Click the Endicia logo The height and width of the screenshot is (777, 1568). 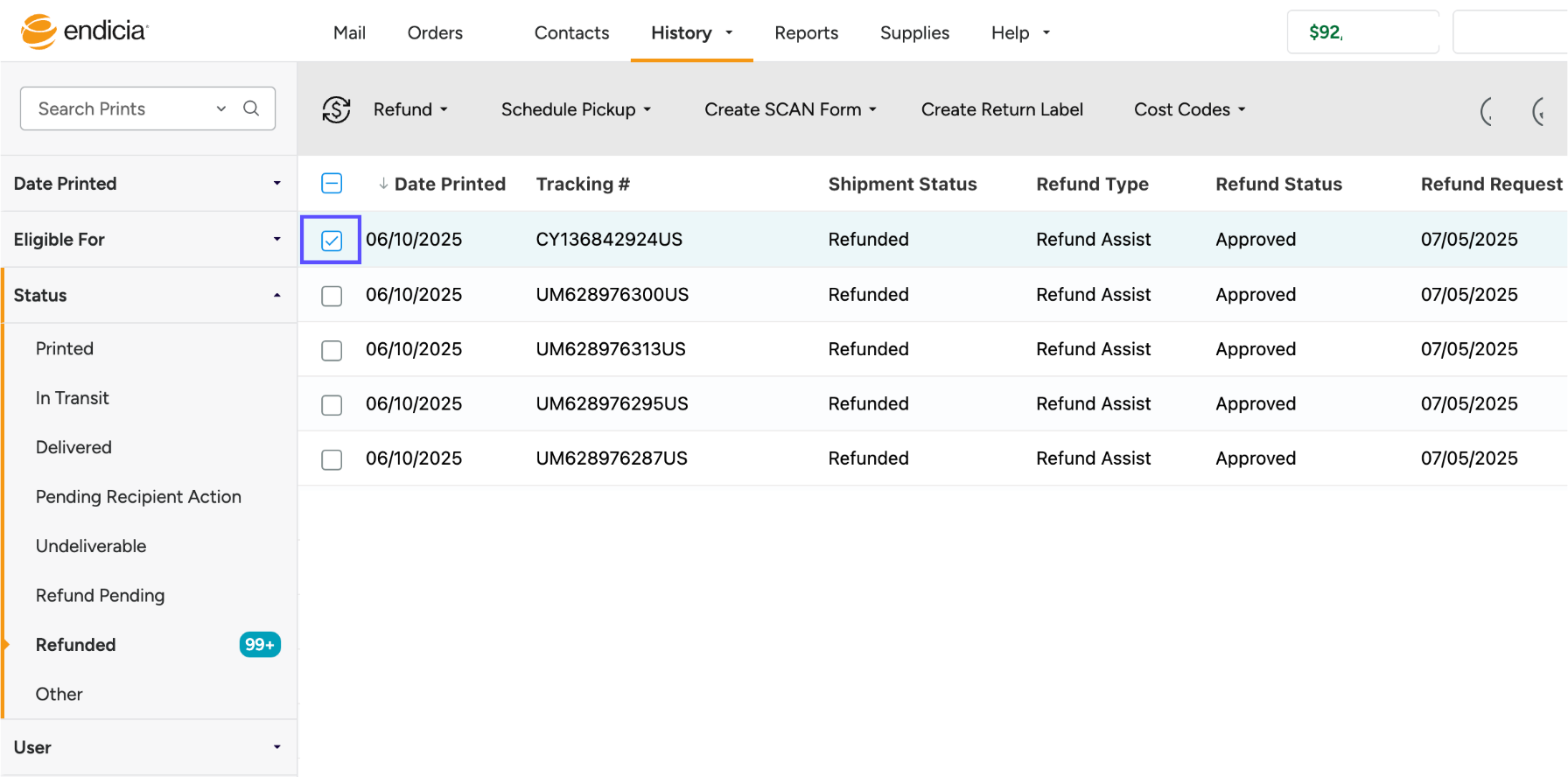click(x=84, y=31)
